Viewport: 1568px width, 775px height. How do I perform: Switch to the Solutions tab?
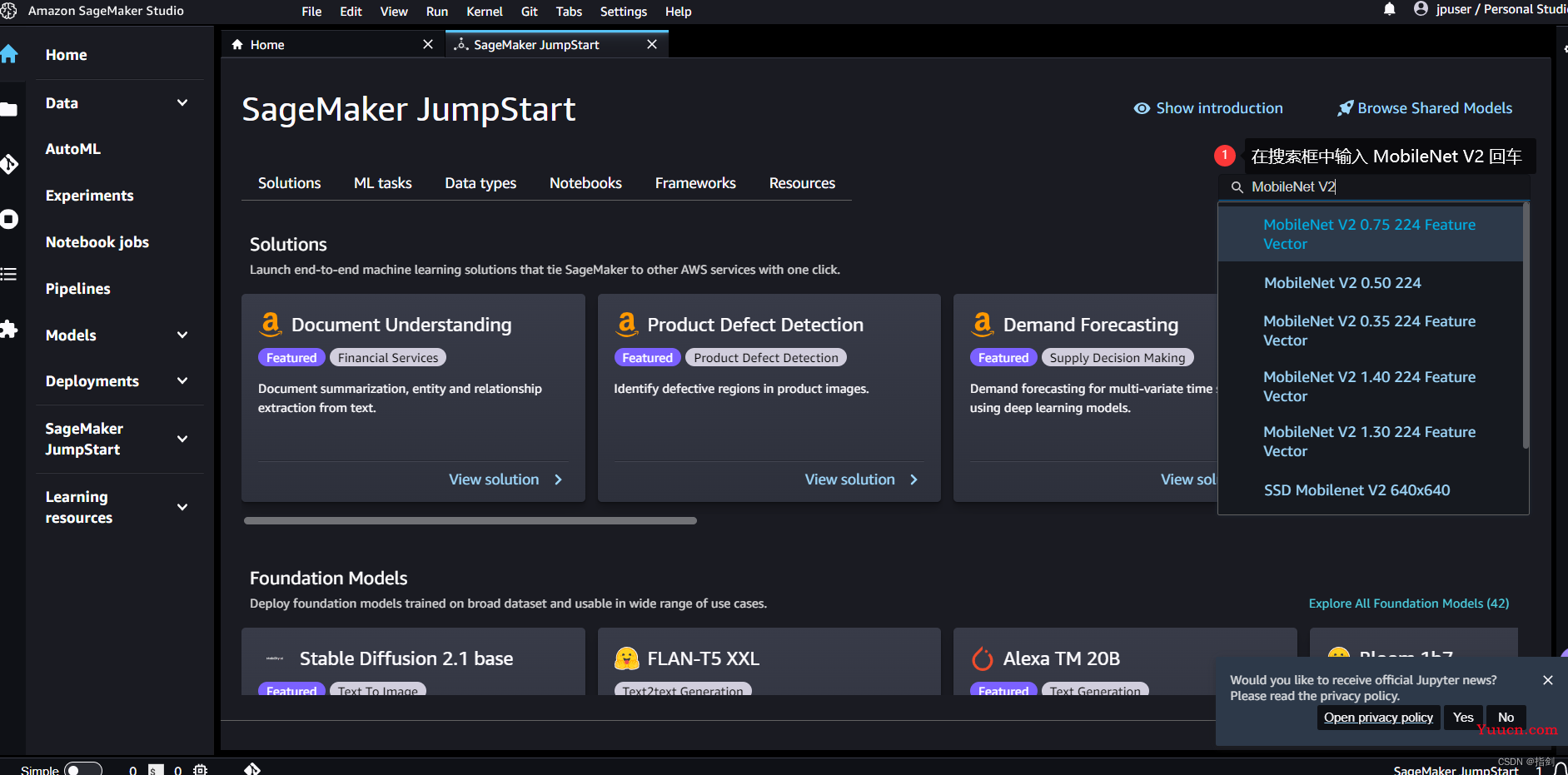click(x=289, y=183)
